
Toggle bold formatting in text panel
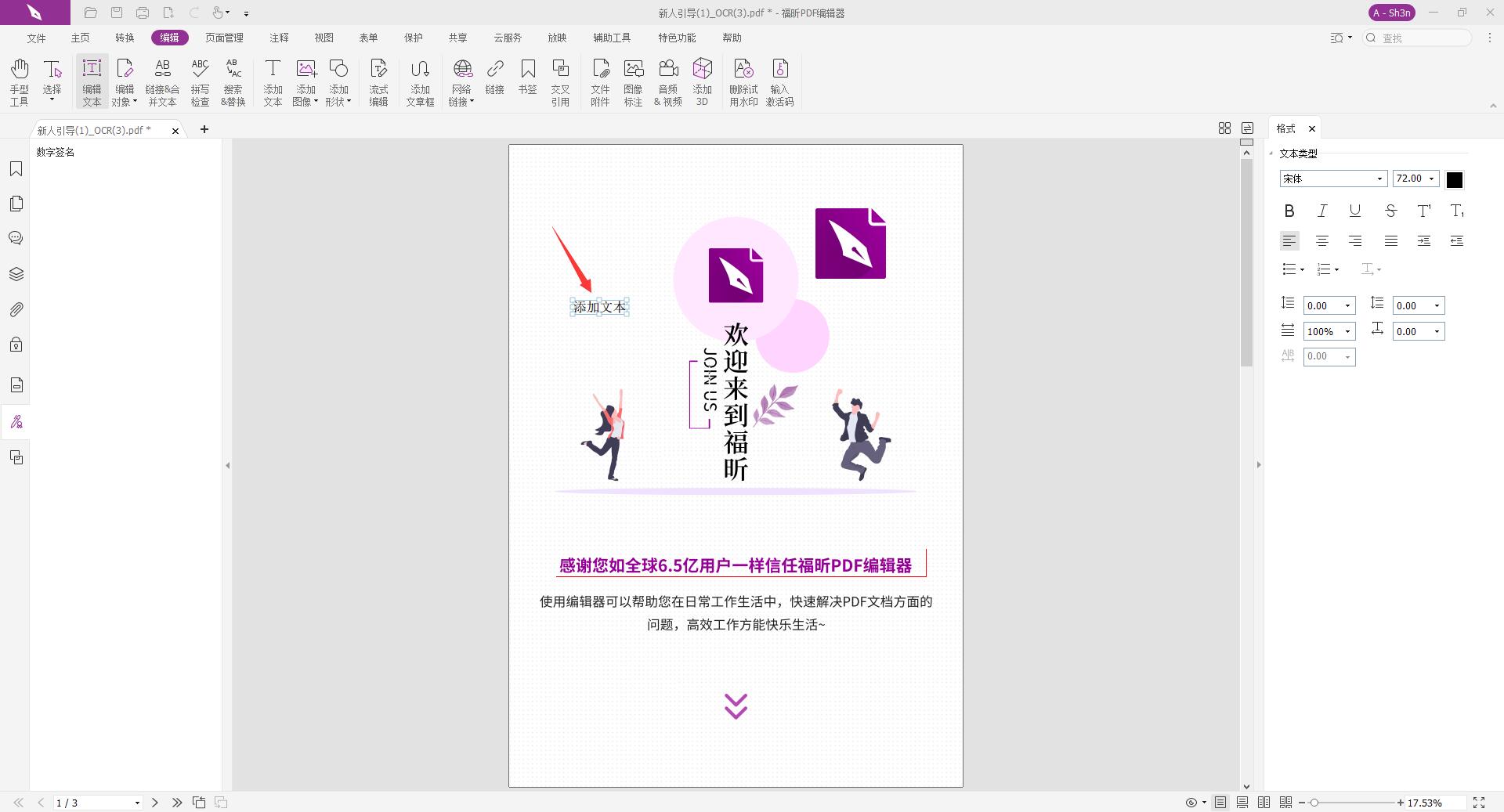[x=1289, y=211]
